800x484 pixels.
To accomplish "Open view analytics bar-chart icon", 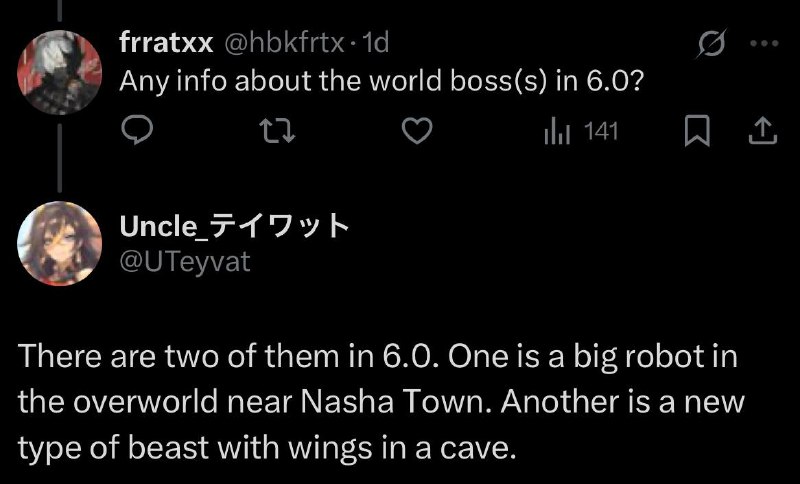I will point(557,132).
